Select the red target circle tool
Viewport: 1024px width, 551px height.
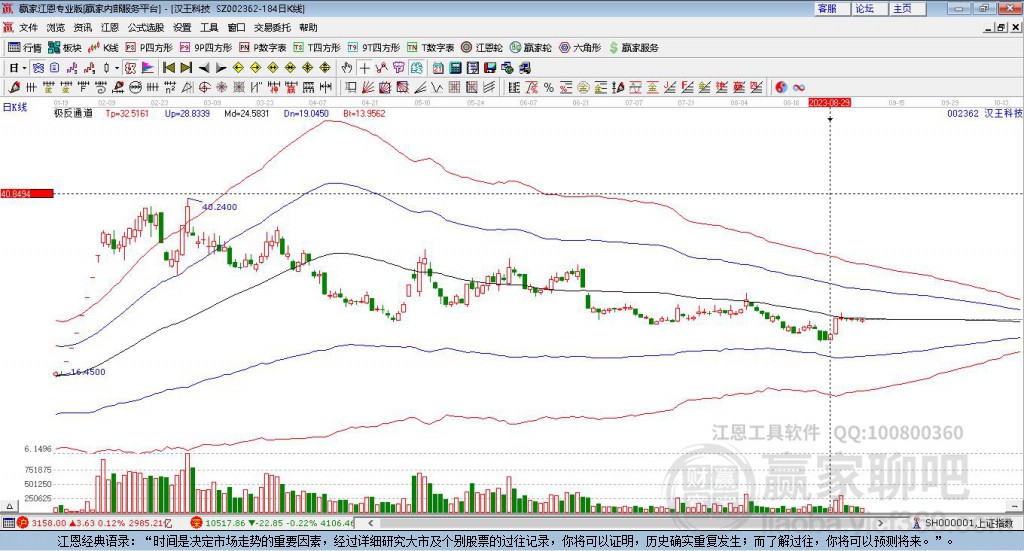204,87
